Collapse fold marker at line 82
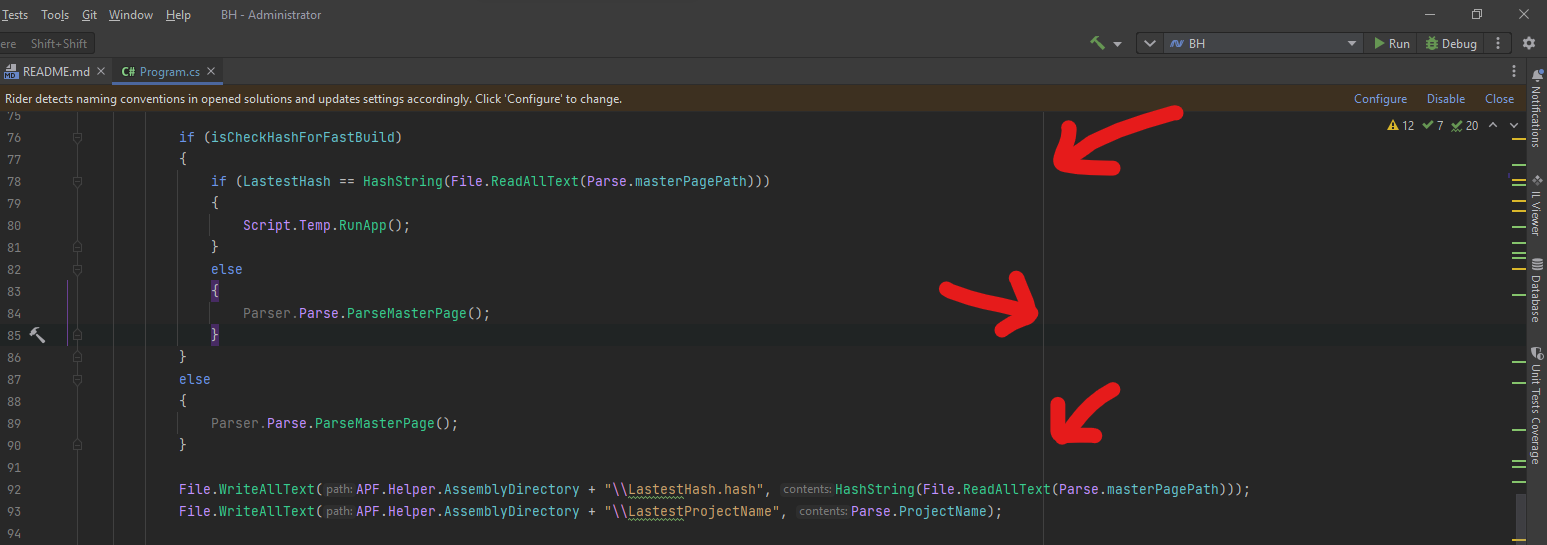This screenshot has height=545, width=1547. pyautogui.click(x=77, y=269)
